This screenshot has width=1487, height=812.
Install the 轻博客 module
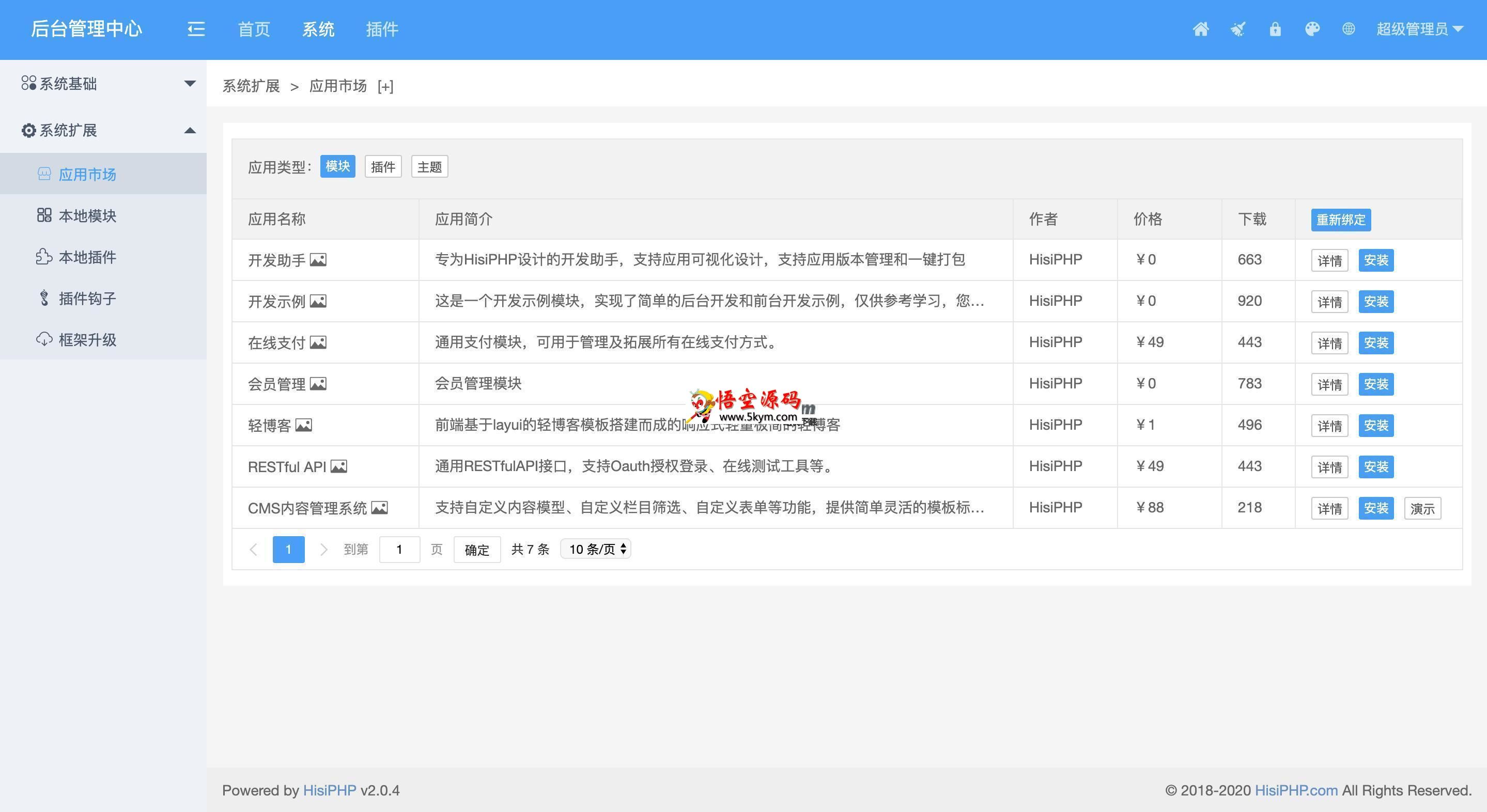tap(1376, 425)
